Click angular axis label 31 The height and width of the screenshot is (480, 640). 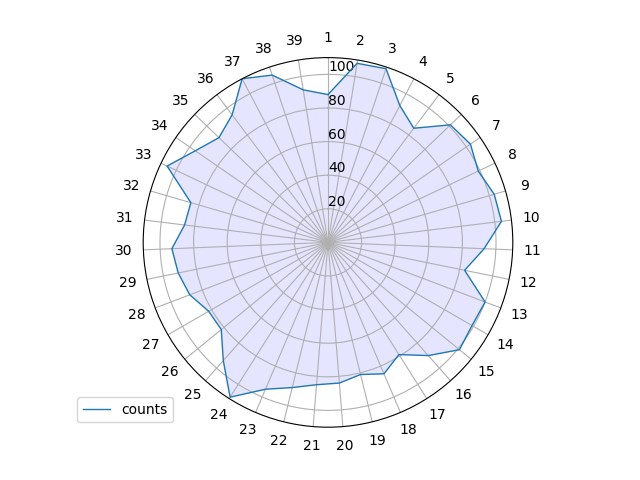pyautogui.click(x=124, y=217)
